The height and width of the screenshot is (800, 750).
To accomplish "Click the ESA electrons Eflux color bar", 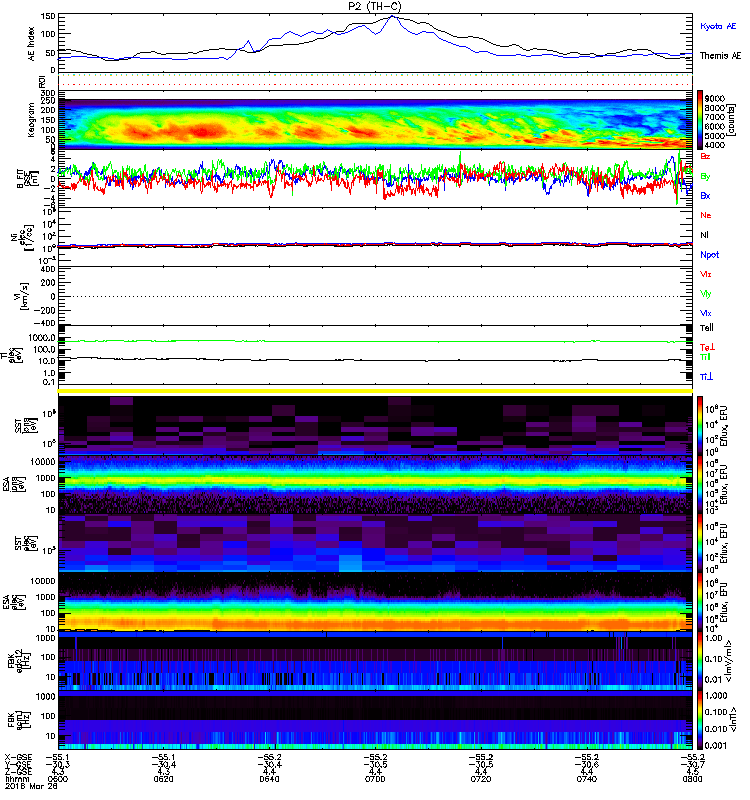I will click(700, 602).
